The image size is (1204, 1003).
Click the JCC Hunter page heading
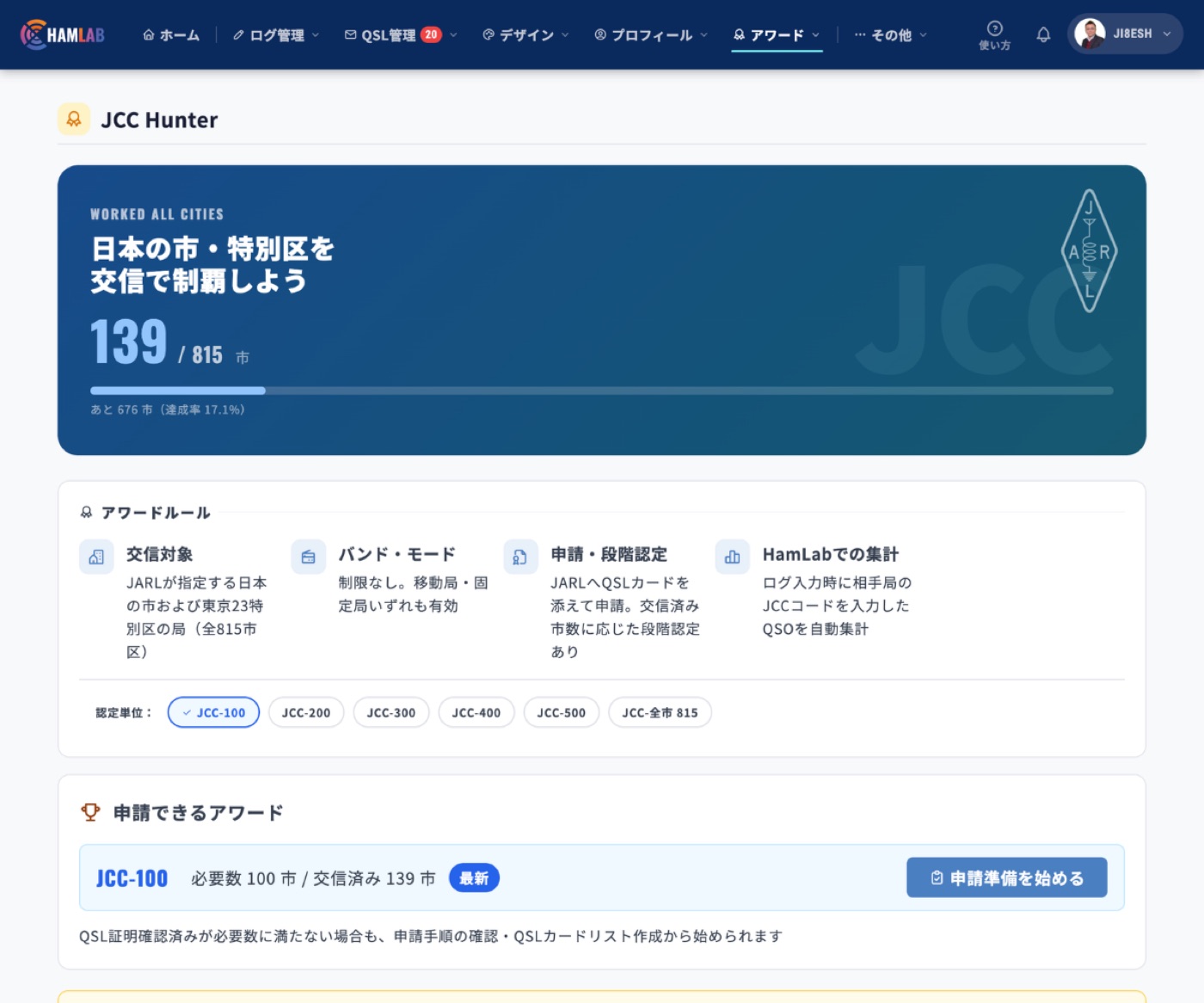[159, 120]
